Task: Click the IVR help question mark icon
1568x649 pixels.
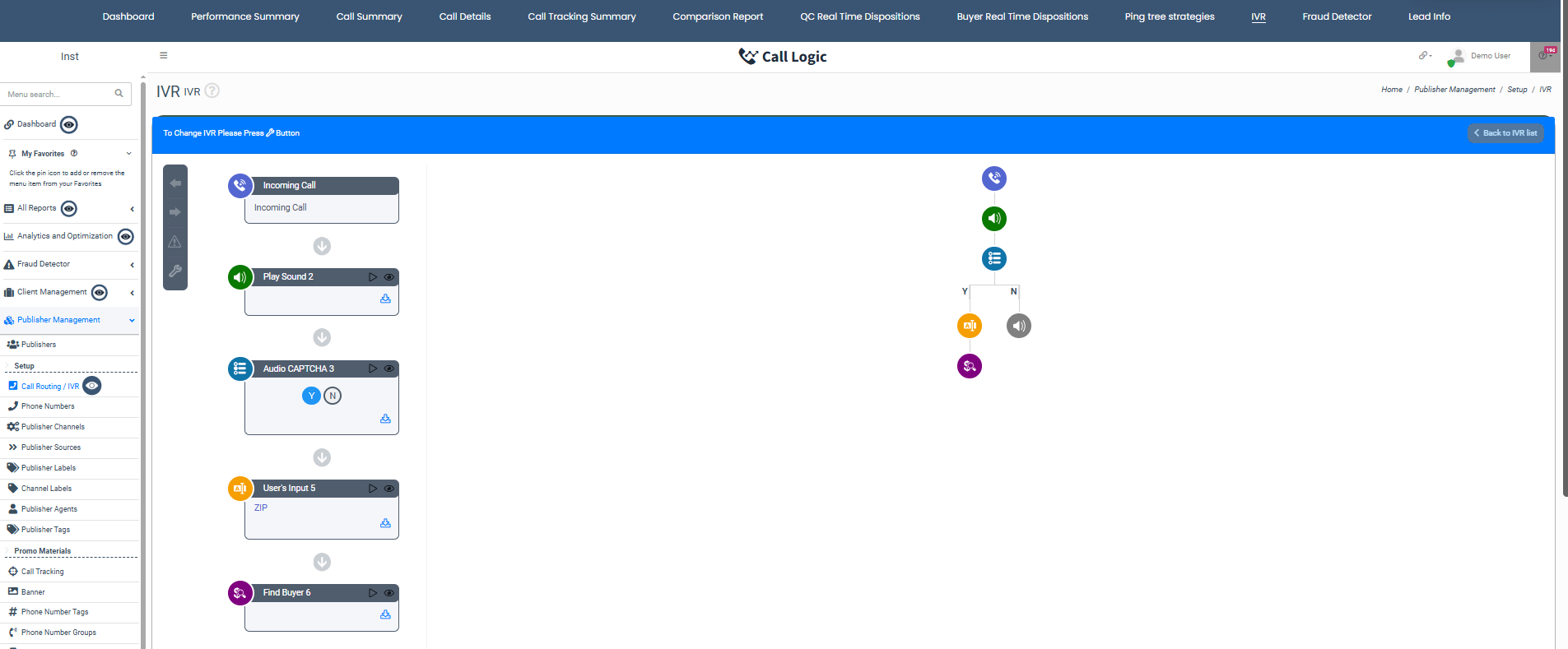Action: (212, 90)
